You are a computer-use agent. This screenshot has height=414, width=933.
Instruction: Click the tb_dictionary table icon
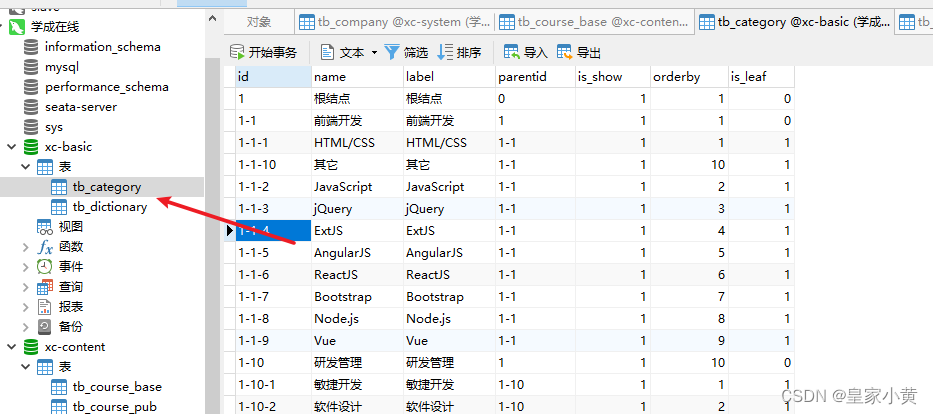[x=59, y=207]
